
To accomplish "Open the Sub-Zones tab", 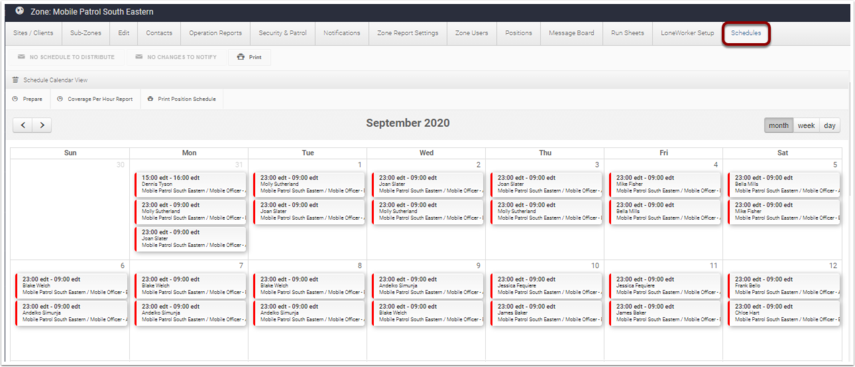I will 86,33.
